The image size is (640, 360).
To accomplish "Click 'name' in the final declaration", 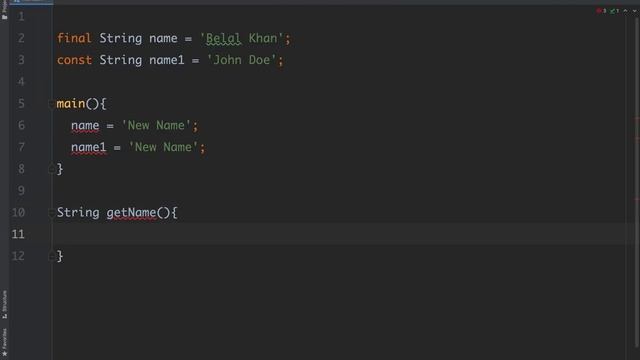I will [163, 38].
